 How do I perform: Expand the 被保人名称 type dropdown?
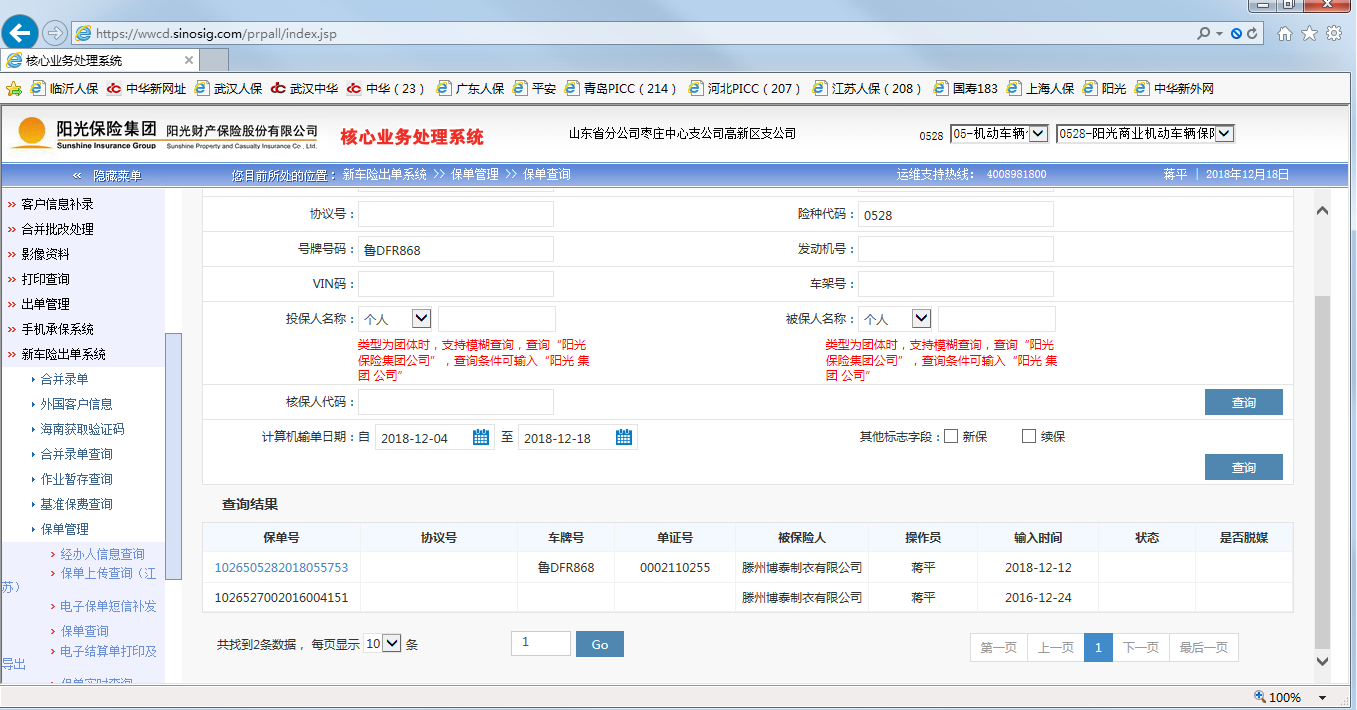tap(921, 318)
